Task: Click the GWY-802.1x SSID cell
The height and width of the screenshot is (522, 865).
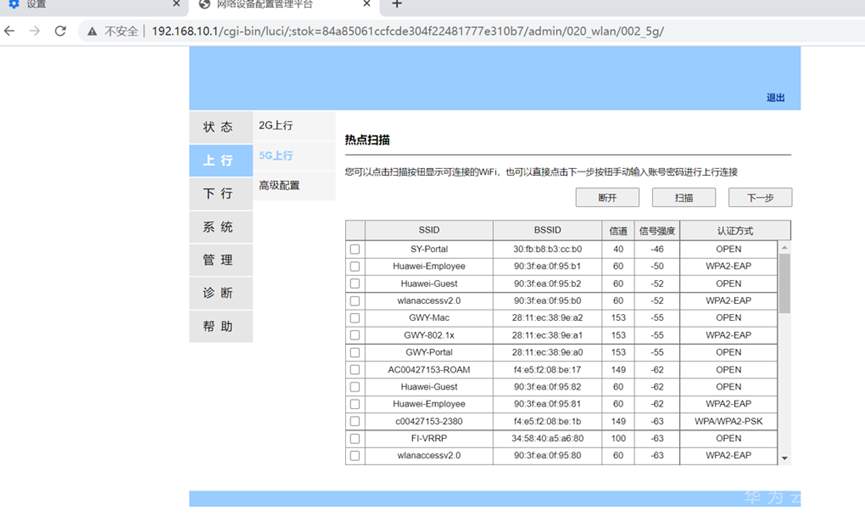Action: point(429,335)
